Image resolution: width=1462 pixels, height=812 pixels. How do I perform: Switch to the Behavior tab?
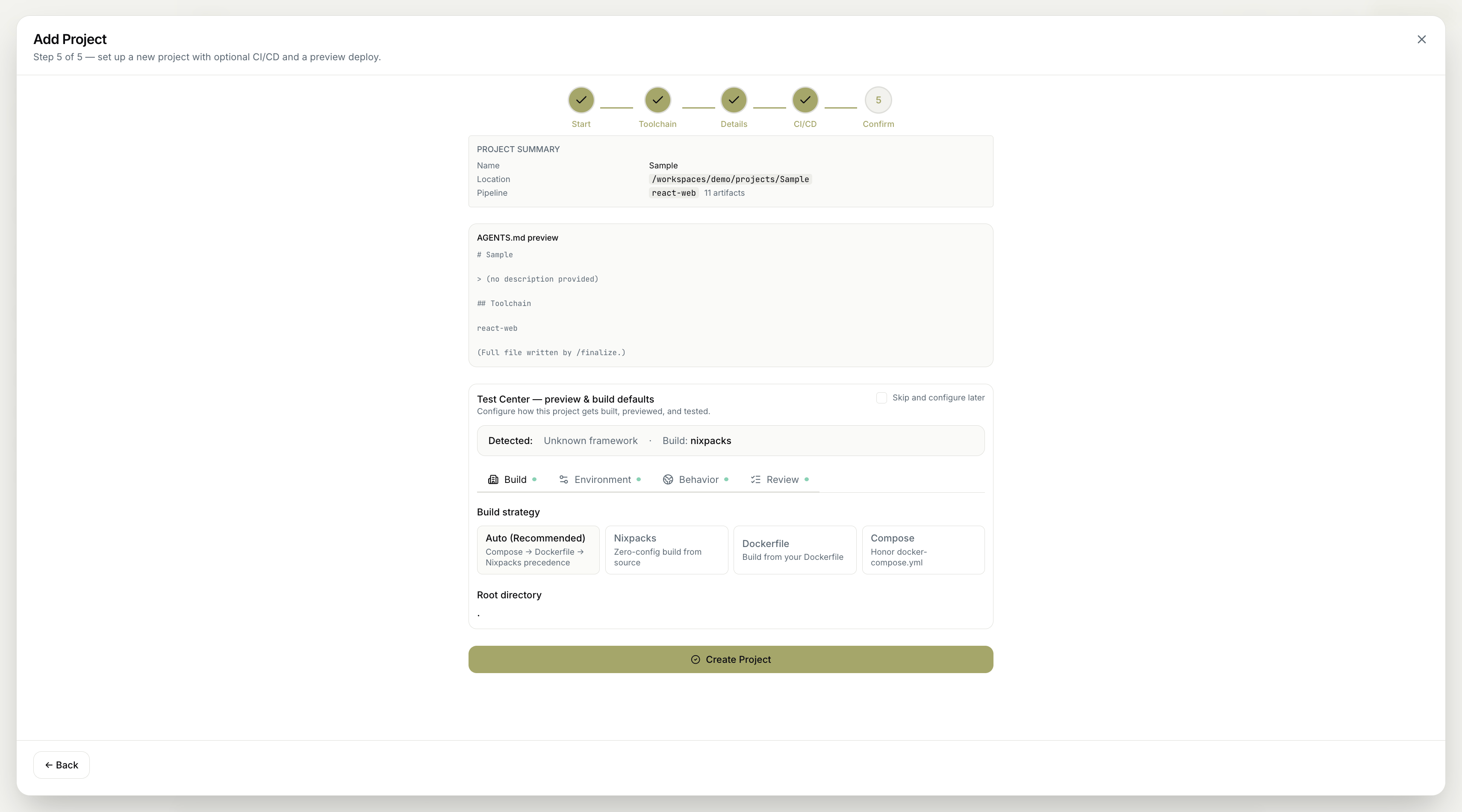[695, 480]
